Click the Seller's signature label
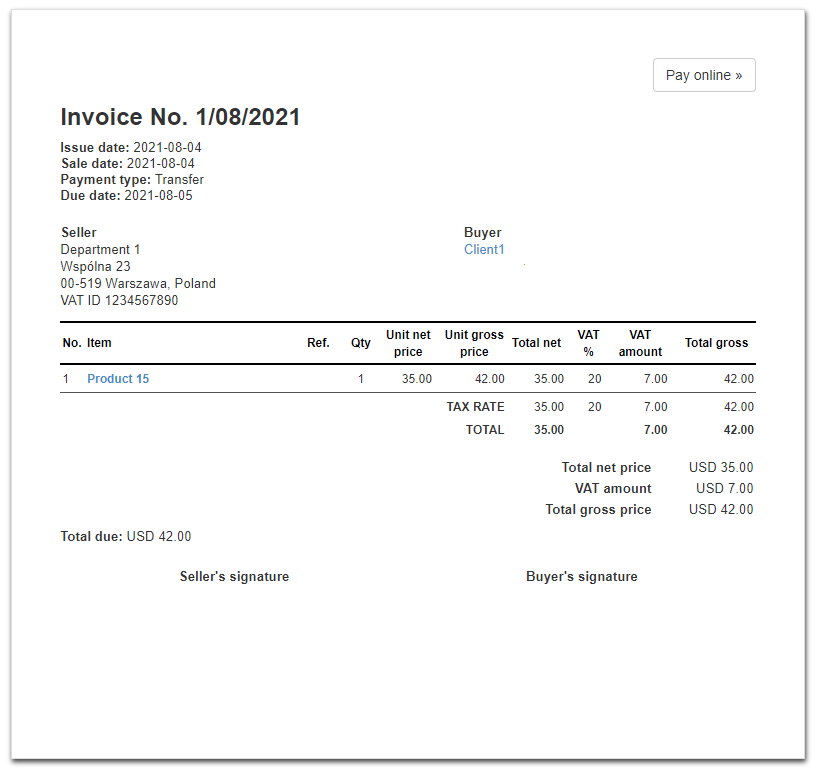 [234, 577]
